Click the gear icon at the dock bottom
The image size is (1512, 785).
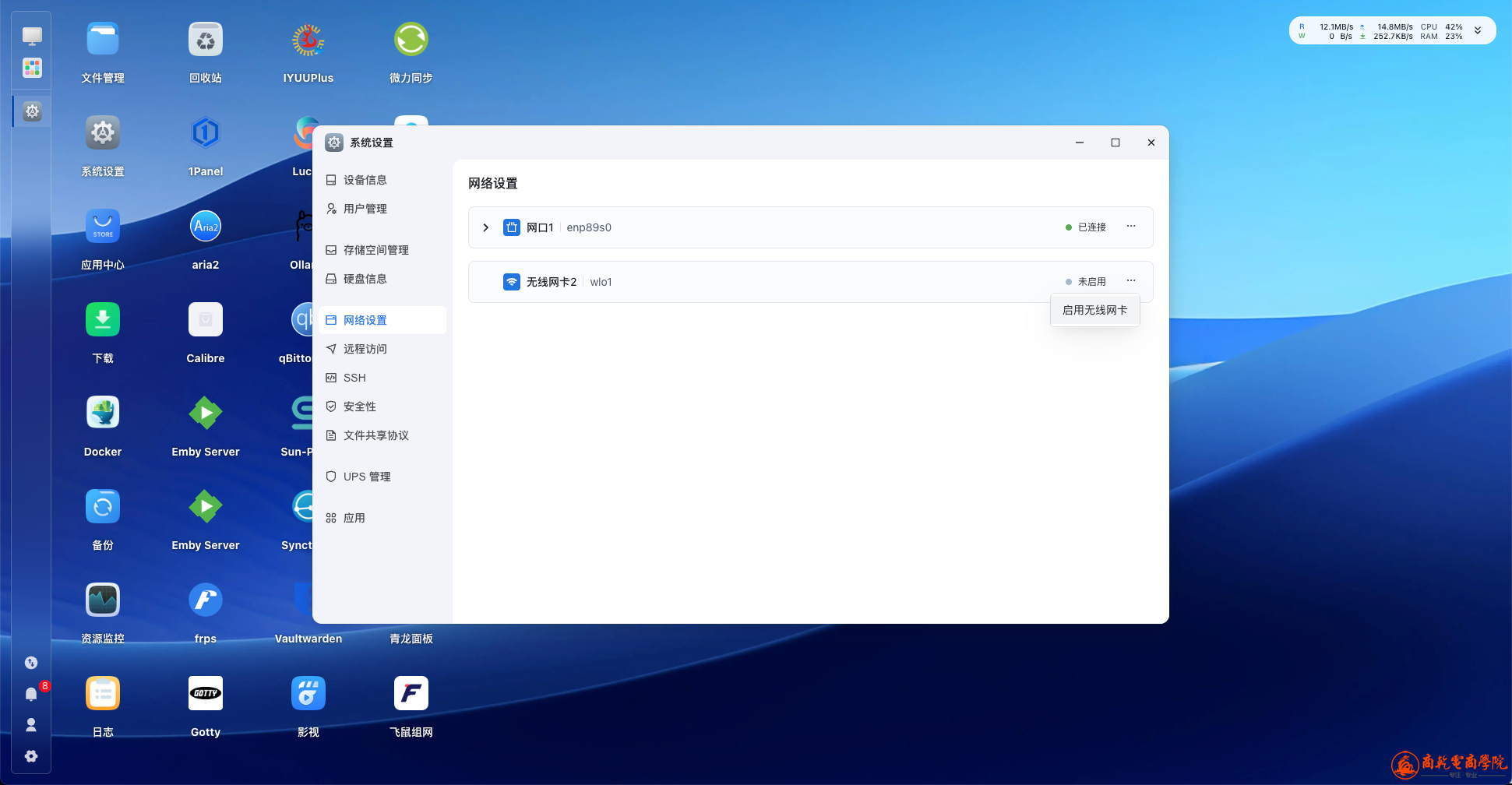31,756
